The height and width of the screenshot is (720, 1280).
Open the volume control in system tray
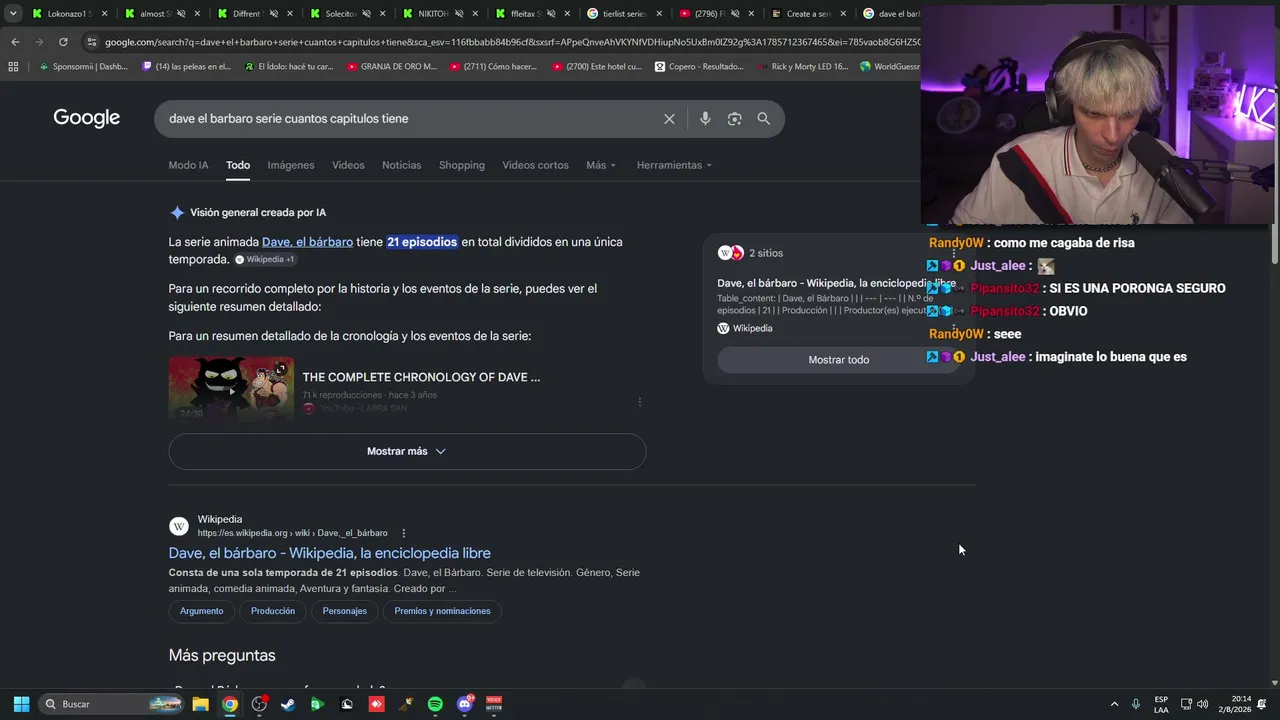[x=1203, y=704]
